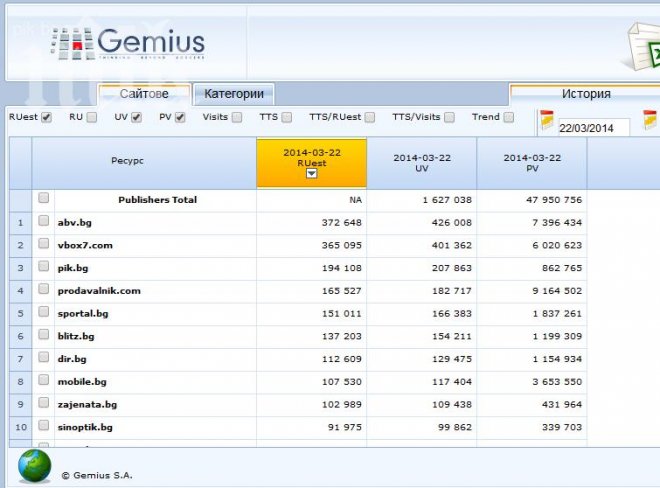Screen dimensions: 660x488
Task: Enable the RU metric checkbox
Action: point(92,117)
